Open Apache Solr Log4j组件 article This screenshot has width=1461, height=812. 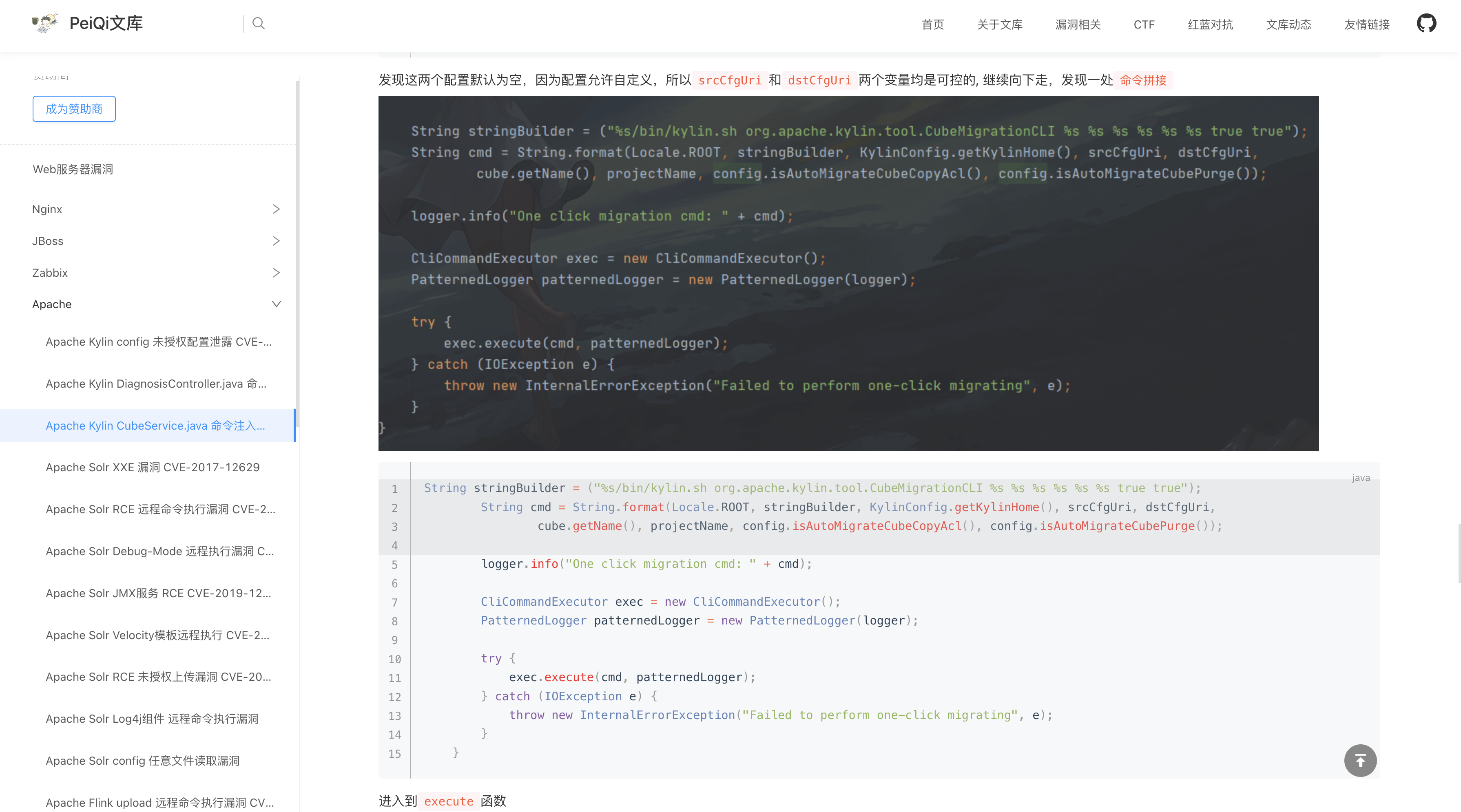click(x=152, y=719)
